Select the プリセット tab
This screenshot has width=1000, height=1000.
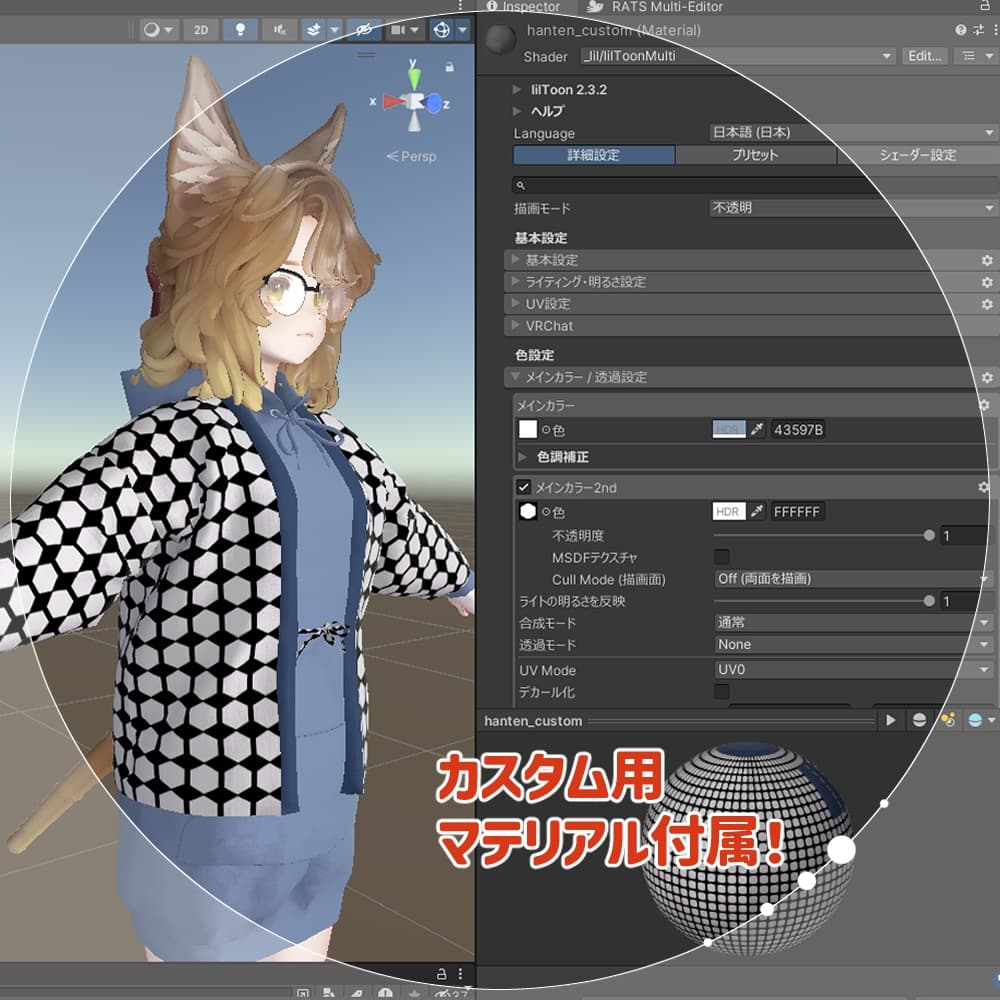[x=755, y=155]
